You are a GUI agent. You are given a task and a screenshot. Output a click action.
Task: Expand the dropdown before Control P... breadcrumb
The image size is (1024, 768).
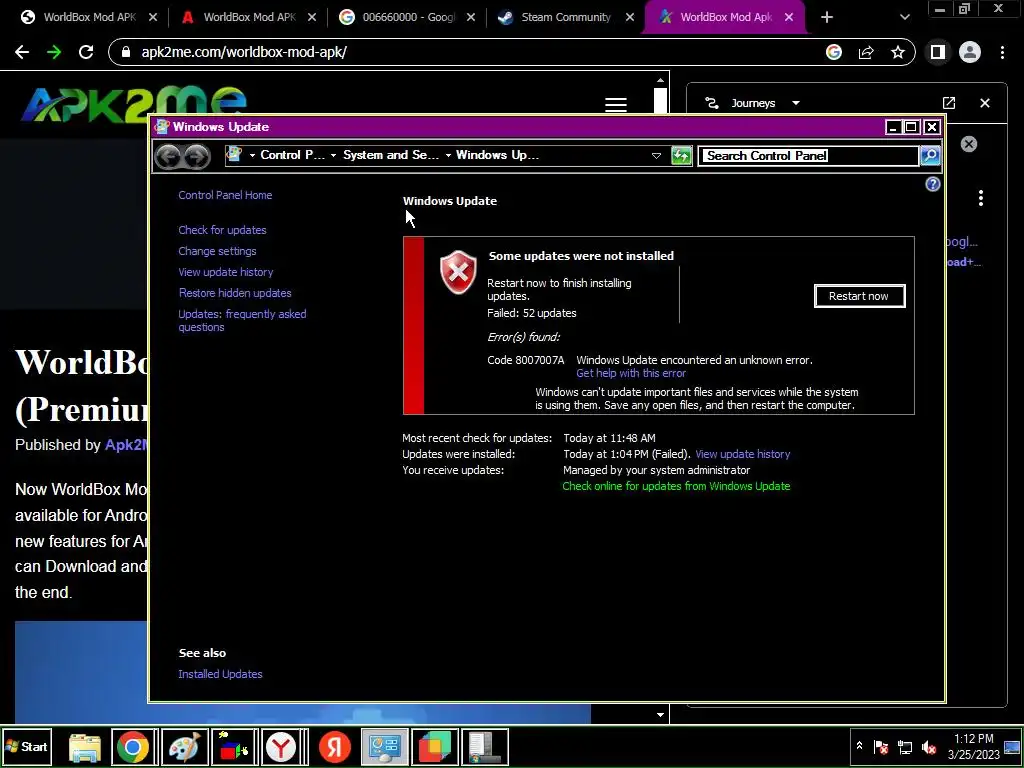252,155
